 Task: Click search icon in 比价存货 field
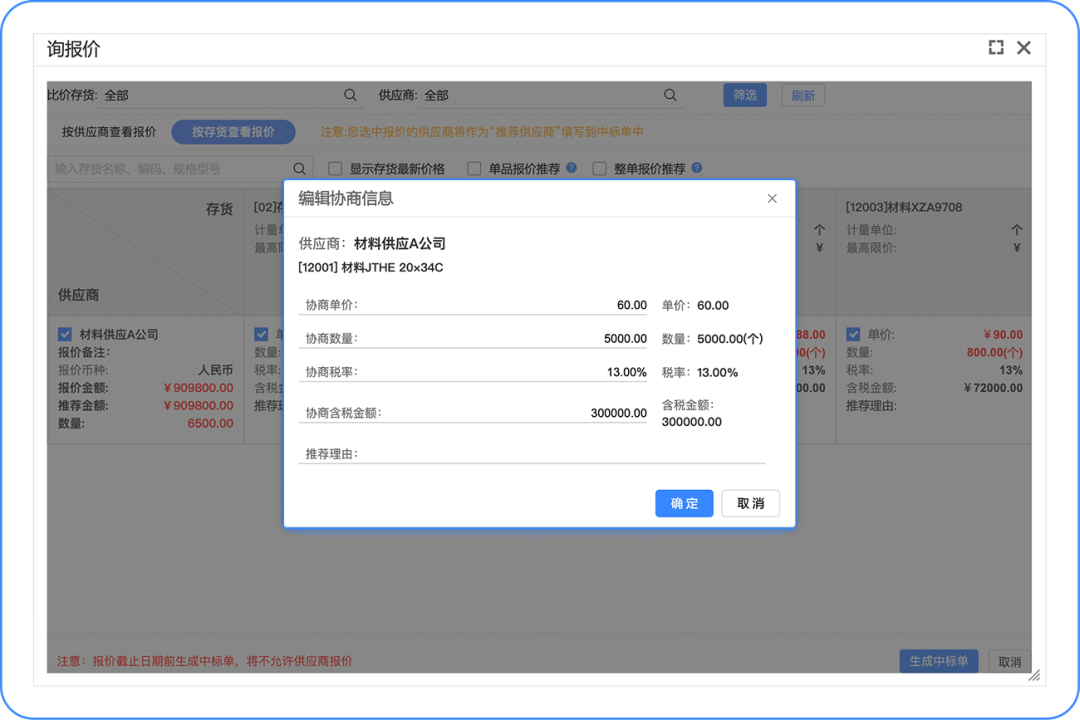tap(350, 95)
